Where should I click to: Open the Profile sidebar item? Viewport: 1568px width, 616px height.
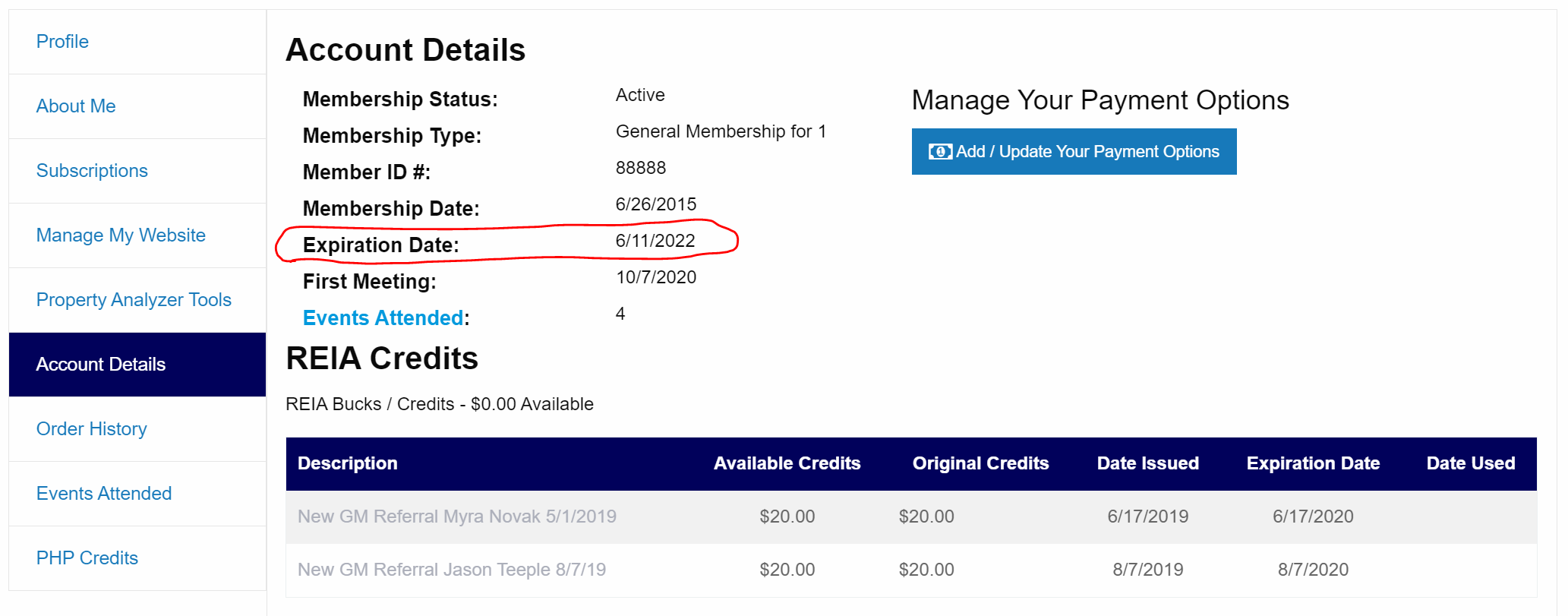pos(62,42)
